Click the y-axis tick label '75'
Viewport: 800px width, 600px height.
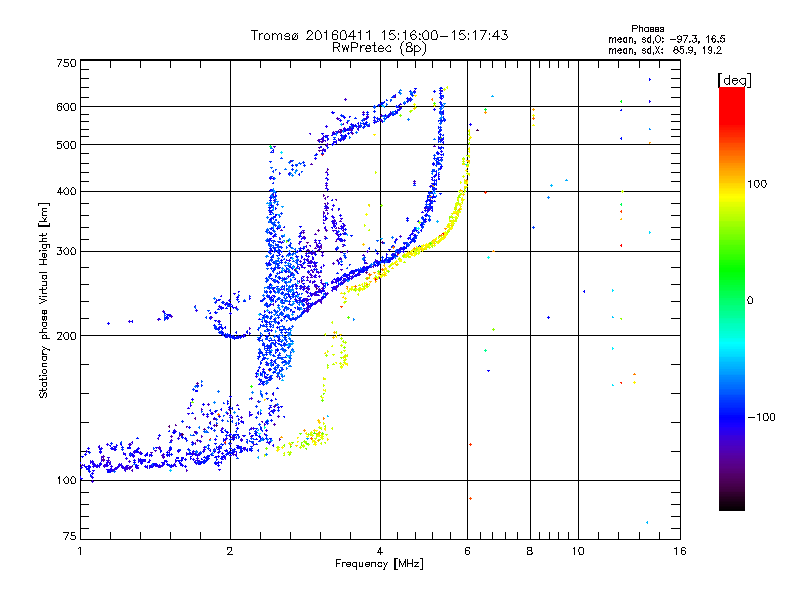(x=70, y=536)
